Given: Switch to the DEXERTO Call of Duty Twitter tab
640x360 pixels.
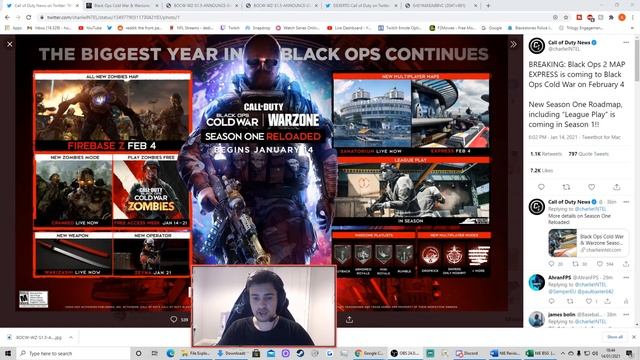Looking at the screenshot, I should (x=360, y=6).
